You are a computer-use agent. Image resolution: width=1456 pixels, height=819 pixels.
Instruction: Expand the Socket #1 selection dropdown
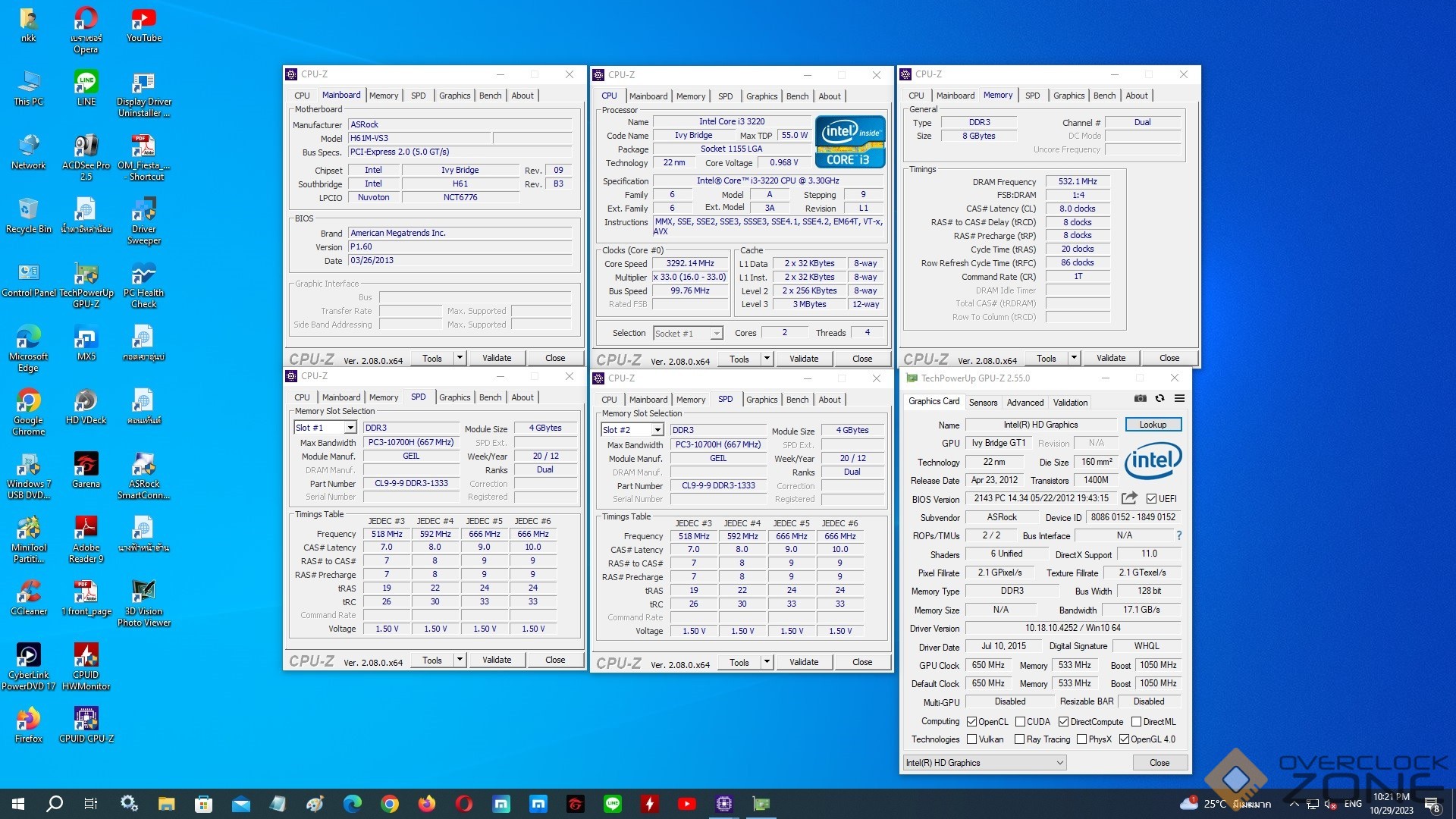click(715, 334)
